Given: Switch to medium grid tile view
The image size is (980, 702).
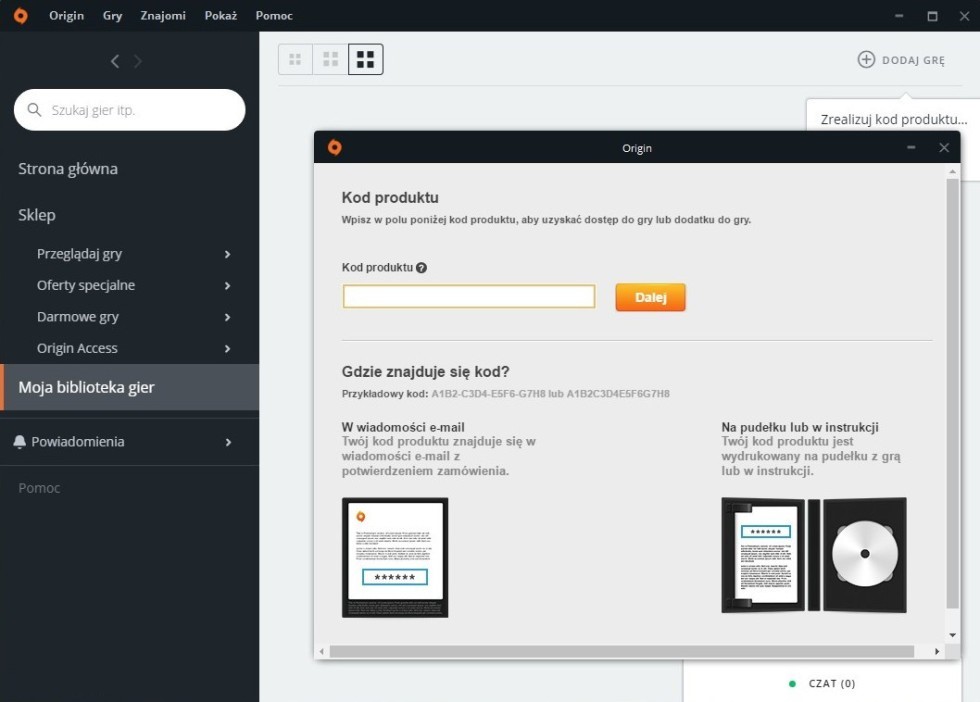Looking at the screenshot, I should 330,59.
